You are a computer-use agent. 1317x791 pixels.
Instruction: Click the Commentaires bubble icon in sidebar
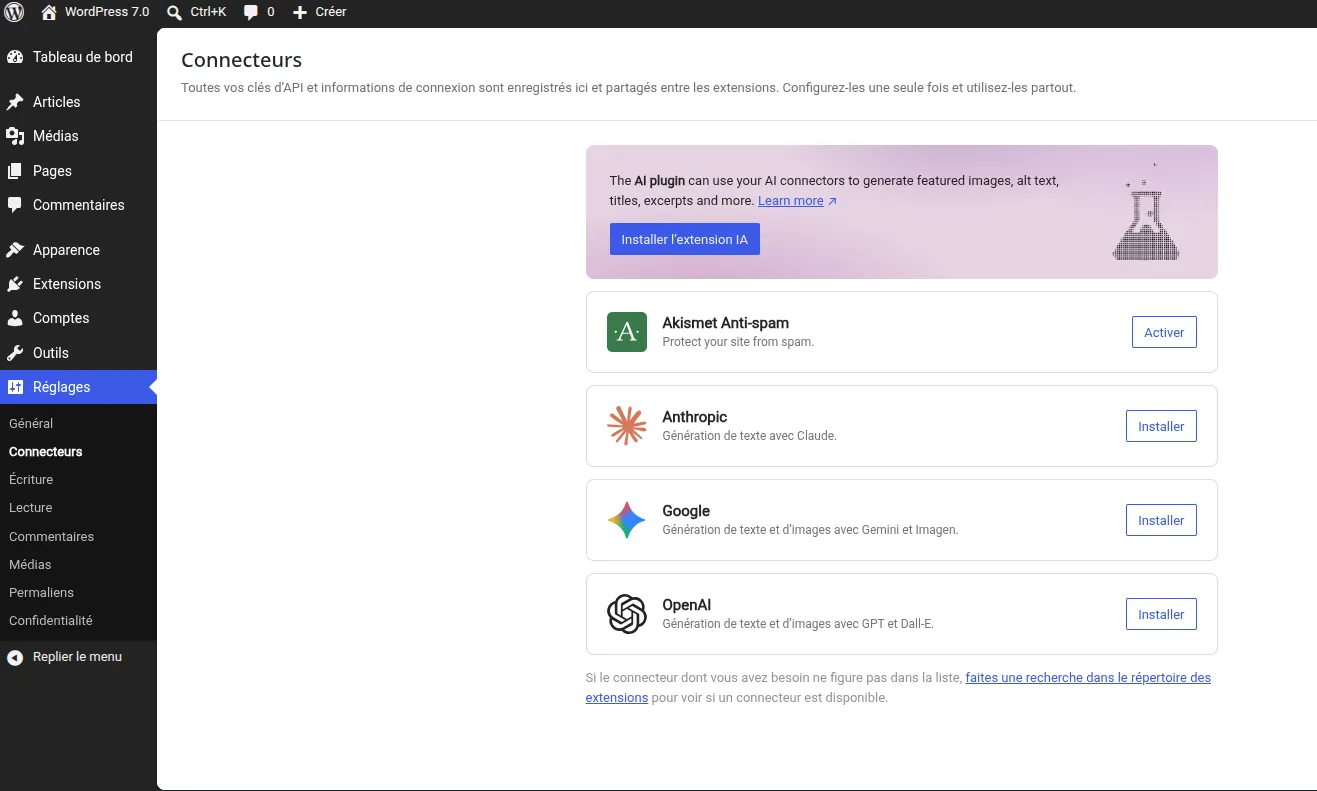click(x=15, y=205)
